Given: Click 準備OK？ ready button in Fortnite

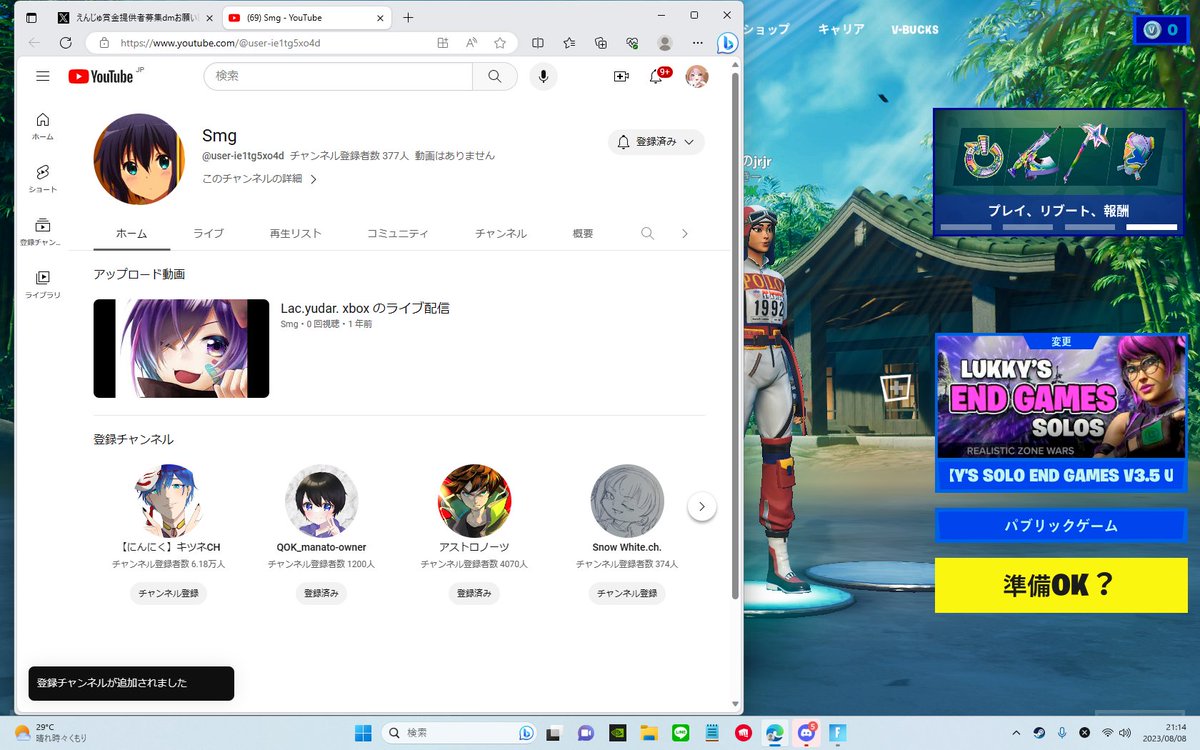Looking at the screenshot, I should pyautogui.click(x=1060, y=585).
